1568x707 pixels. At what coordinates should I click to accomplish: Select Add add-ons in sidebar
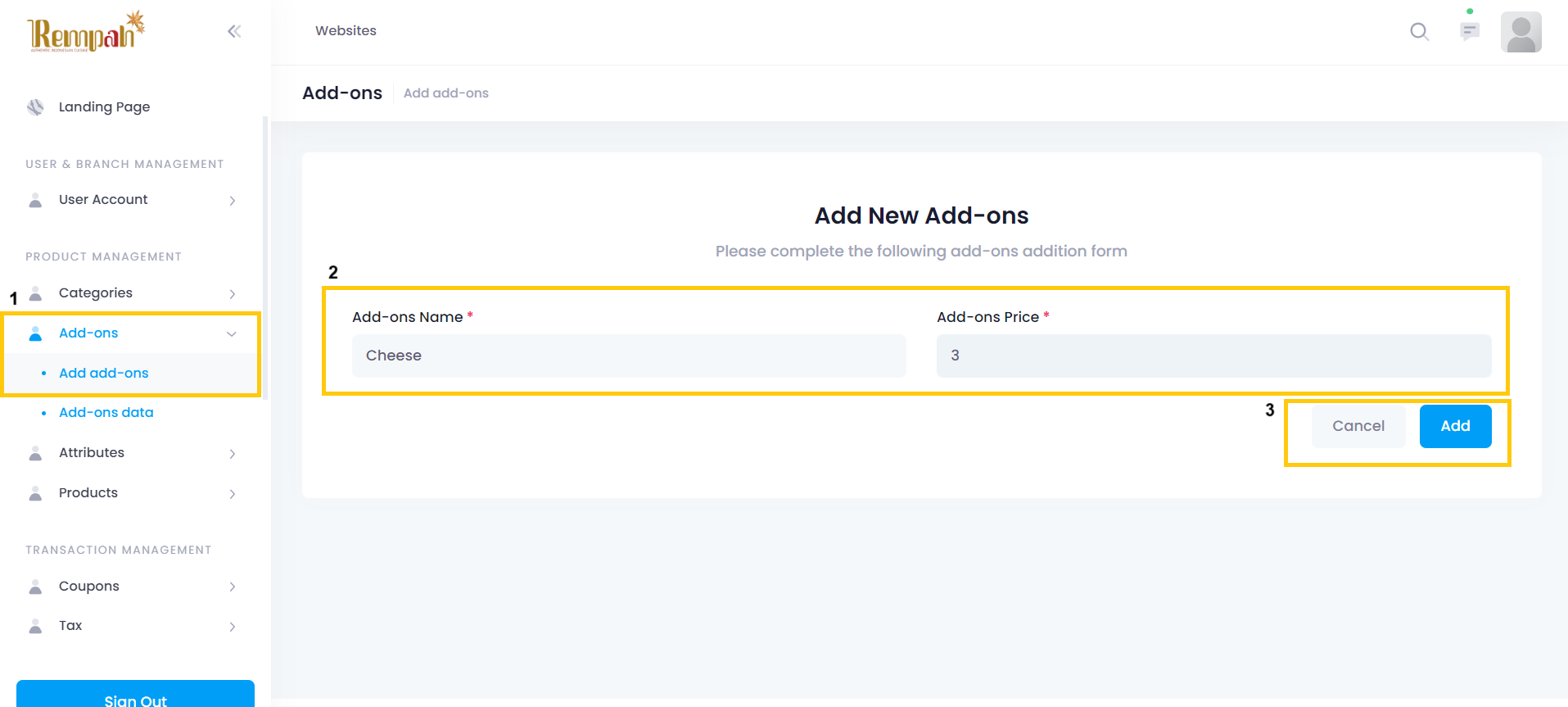(x=104, y=374)
